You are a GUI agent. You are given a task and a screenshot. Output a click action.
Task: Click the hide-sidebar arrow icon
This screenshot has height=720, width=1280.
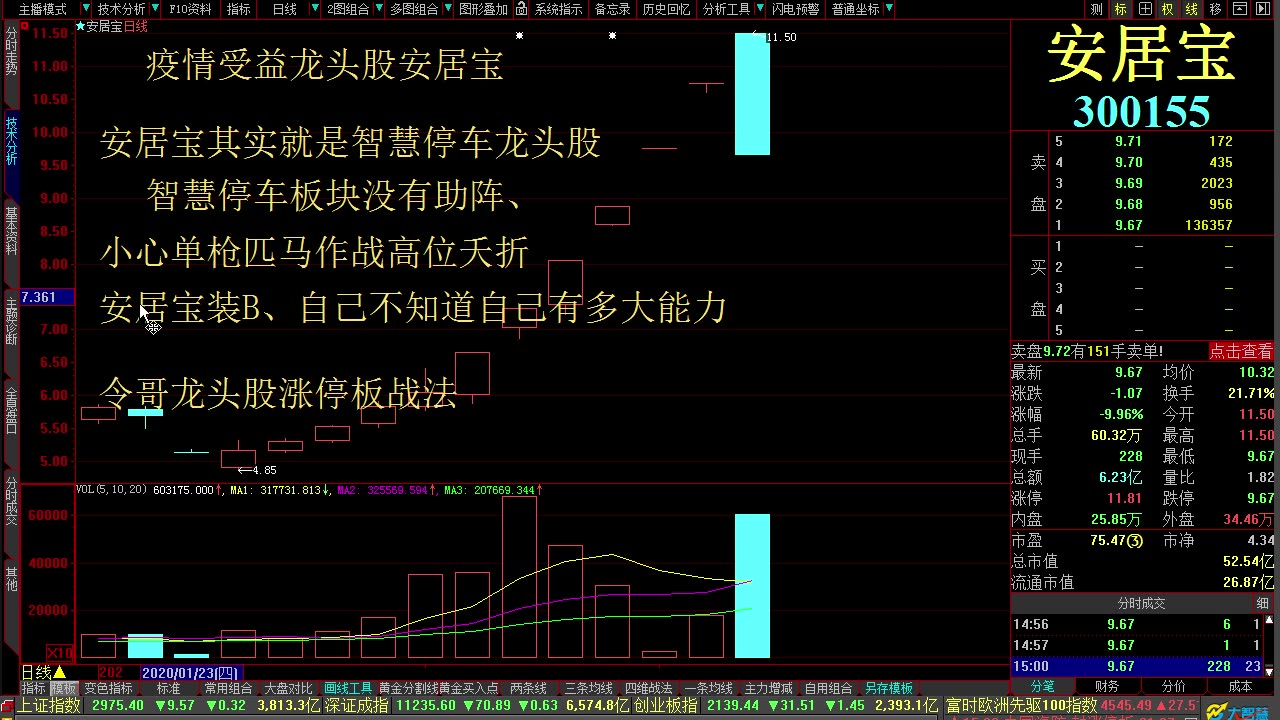coord(1265,9)
